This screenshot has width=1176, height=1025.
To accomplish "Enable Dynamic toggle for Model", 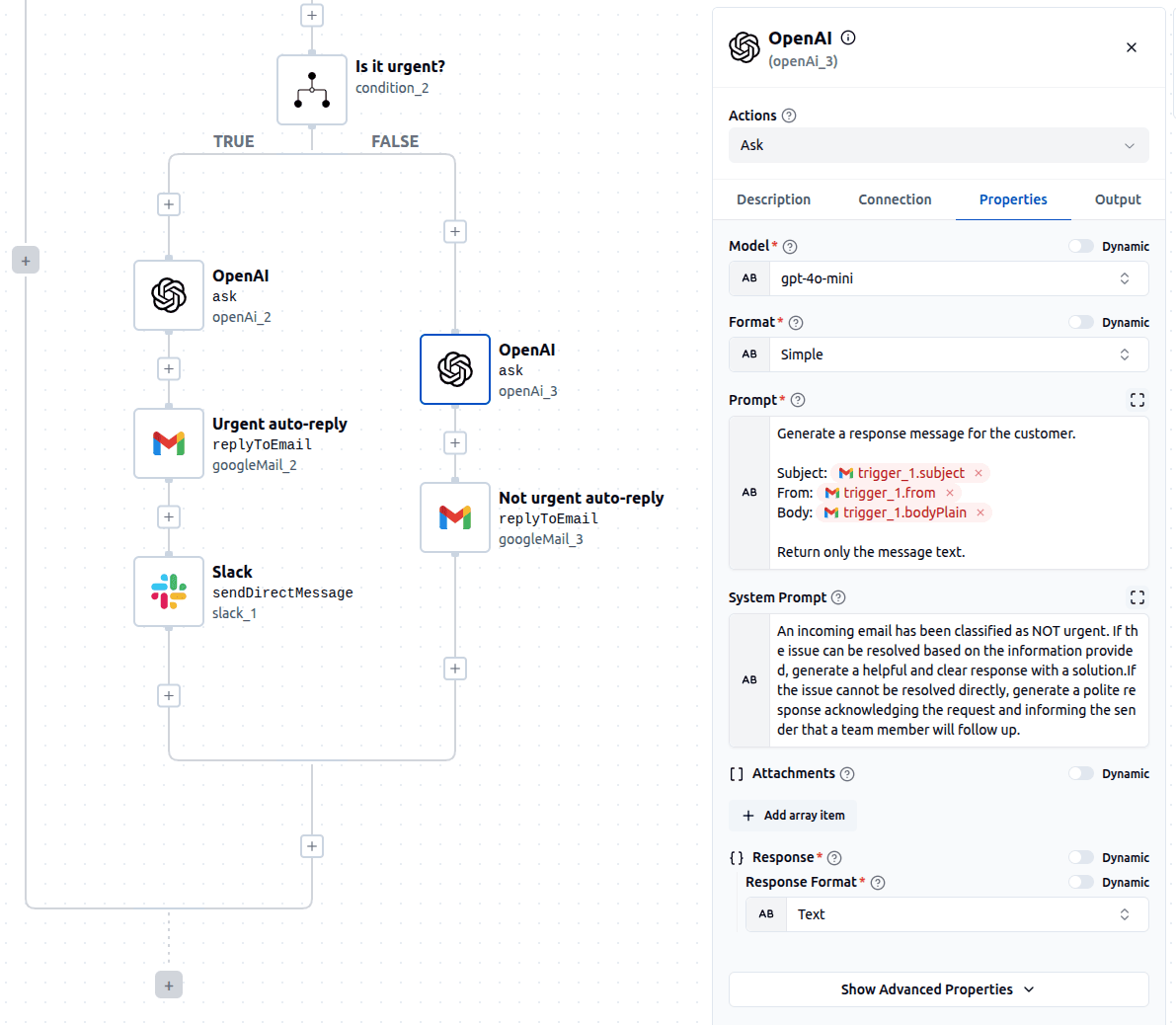I will tap(1081, 246).
